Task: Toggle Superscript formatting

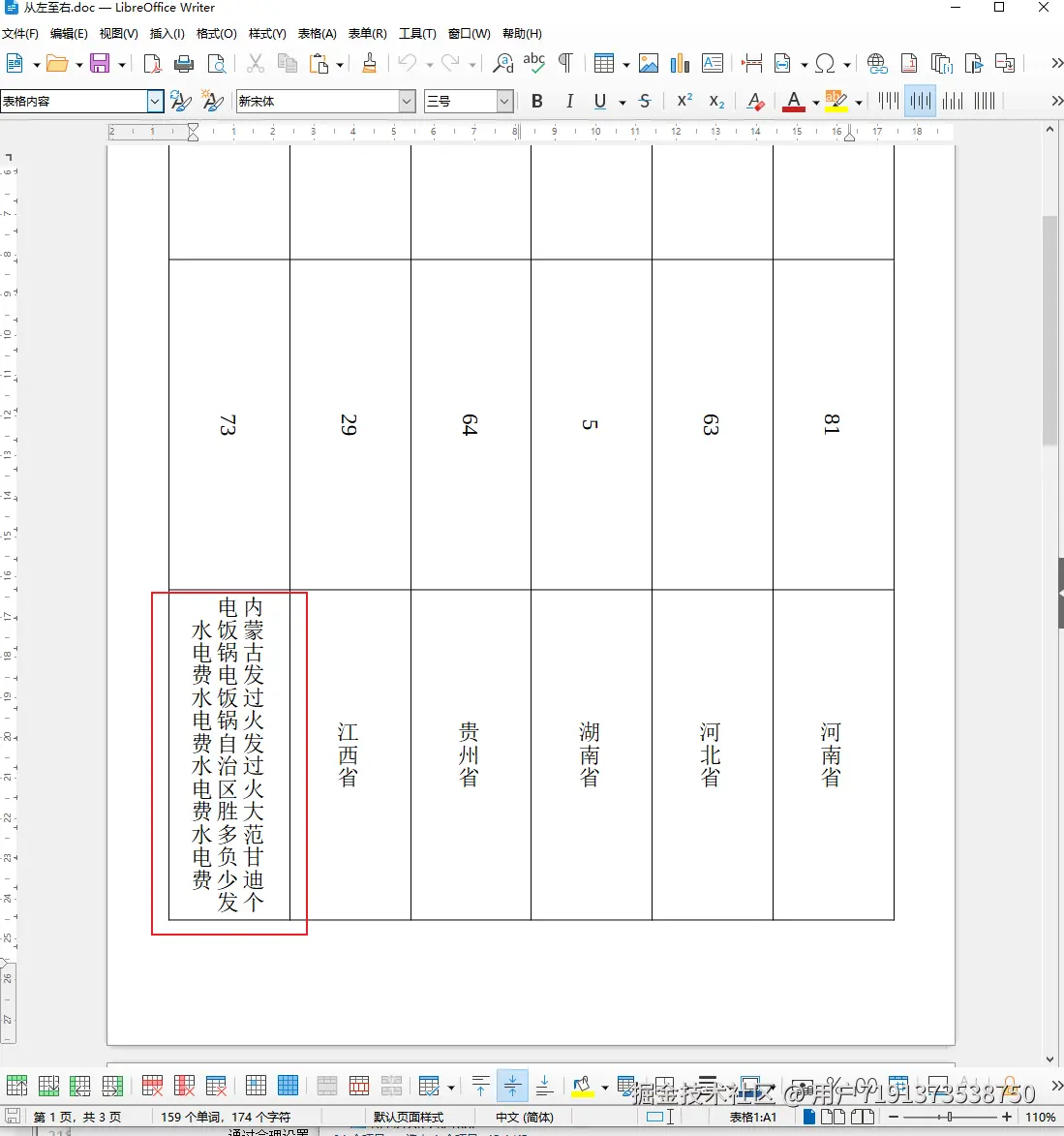Action: (x=684, y=102)
